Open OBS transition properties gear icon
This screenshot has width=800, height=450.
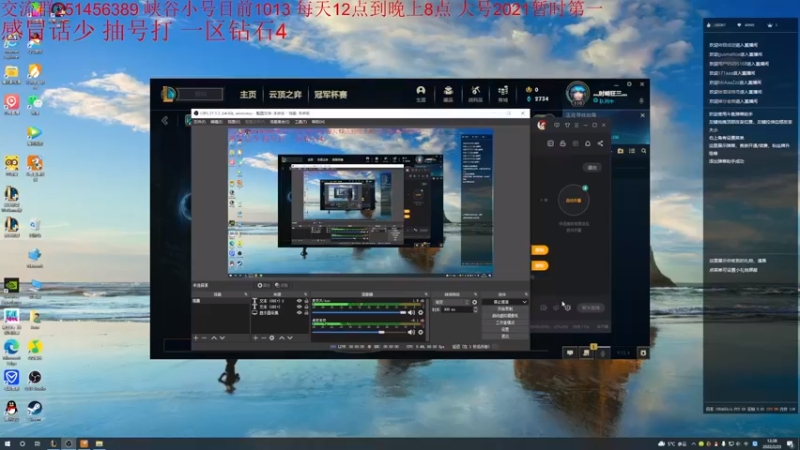[474, 302]
